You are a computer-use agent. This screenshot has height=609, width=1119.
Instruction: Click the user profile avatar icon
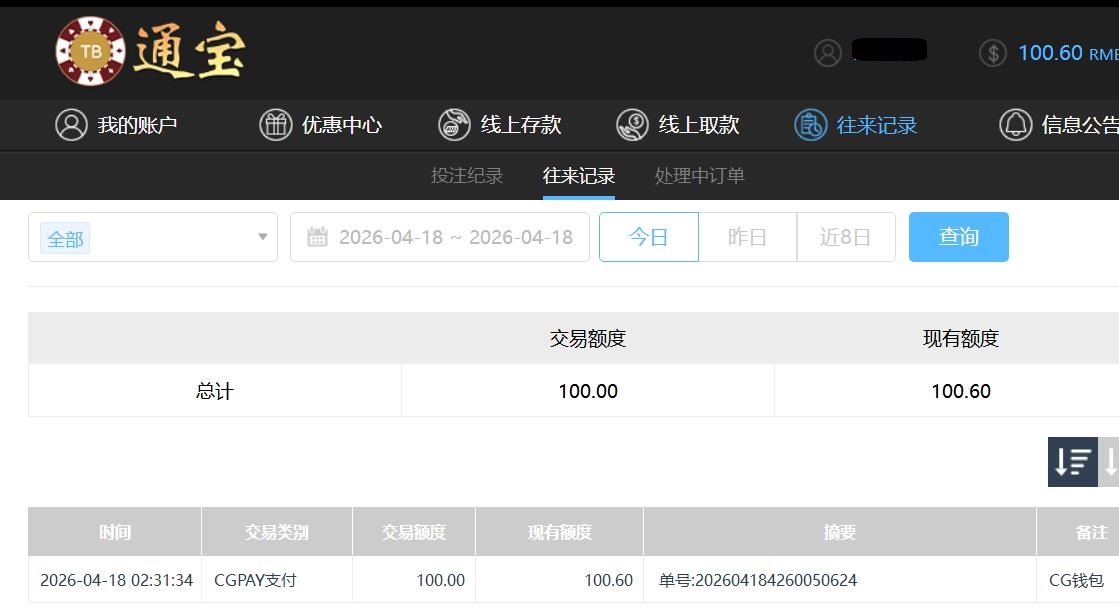(x=828, y=53)
